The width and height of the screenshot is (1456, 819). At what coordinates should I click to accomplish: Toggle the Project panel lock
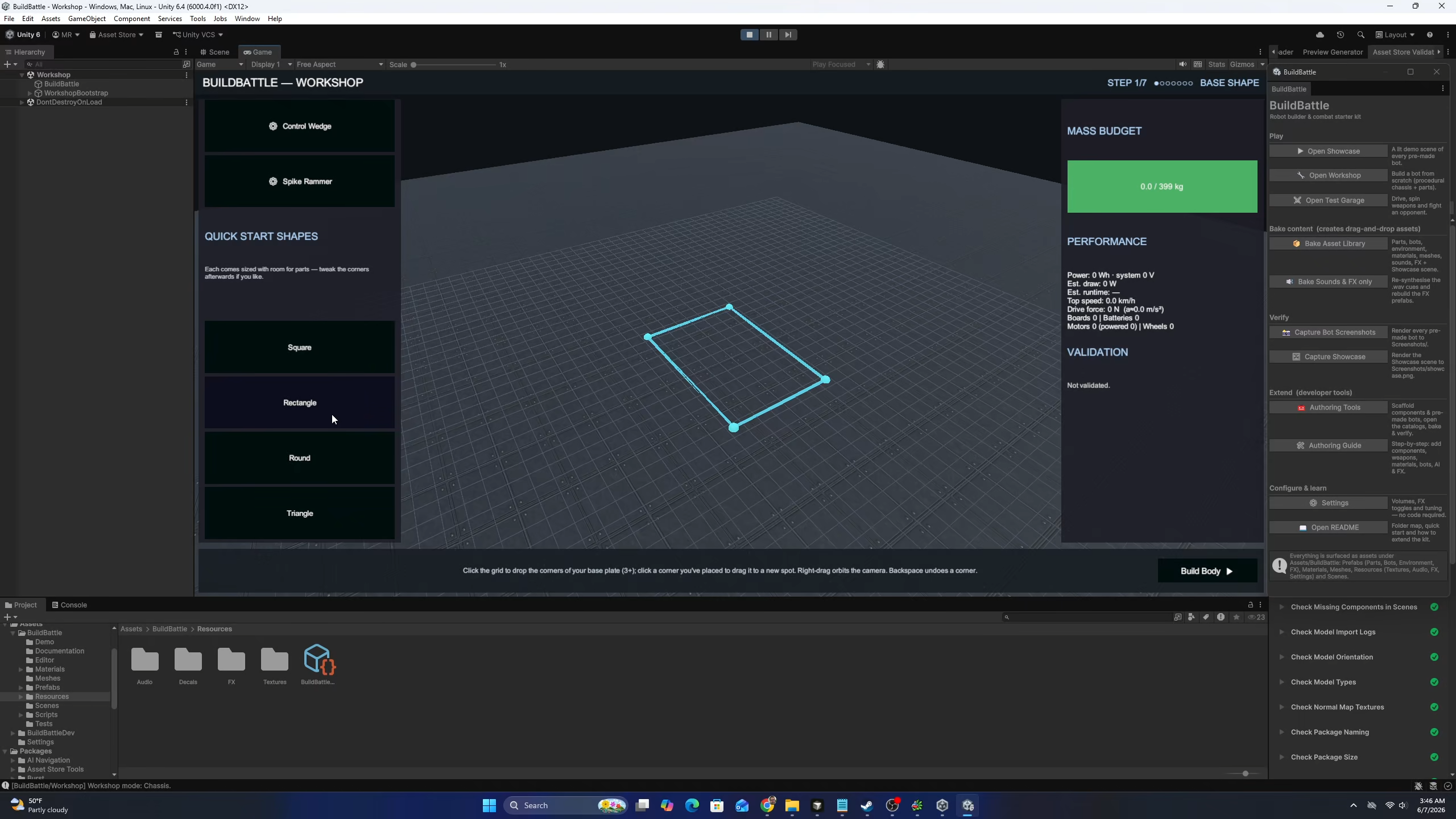coord(1250,605)
